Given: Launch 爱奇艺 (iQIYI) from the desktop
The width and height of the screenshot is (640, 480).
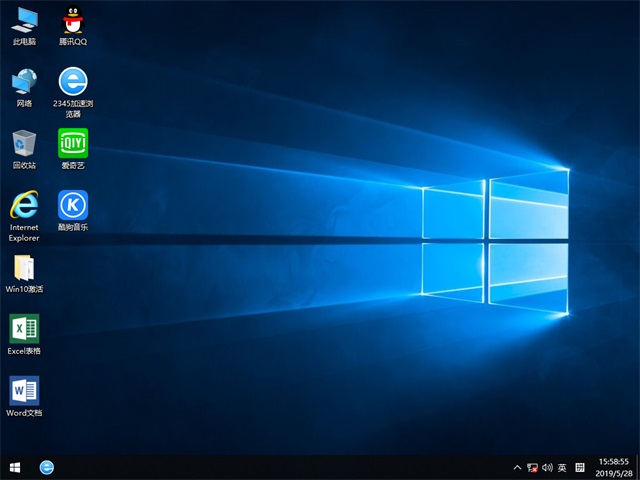Looking at the screenshot, I should (x=72, y=143).
